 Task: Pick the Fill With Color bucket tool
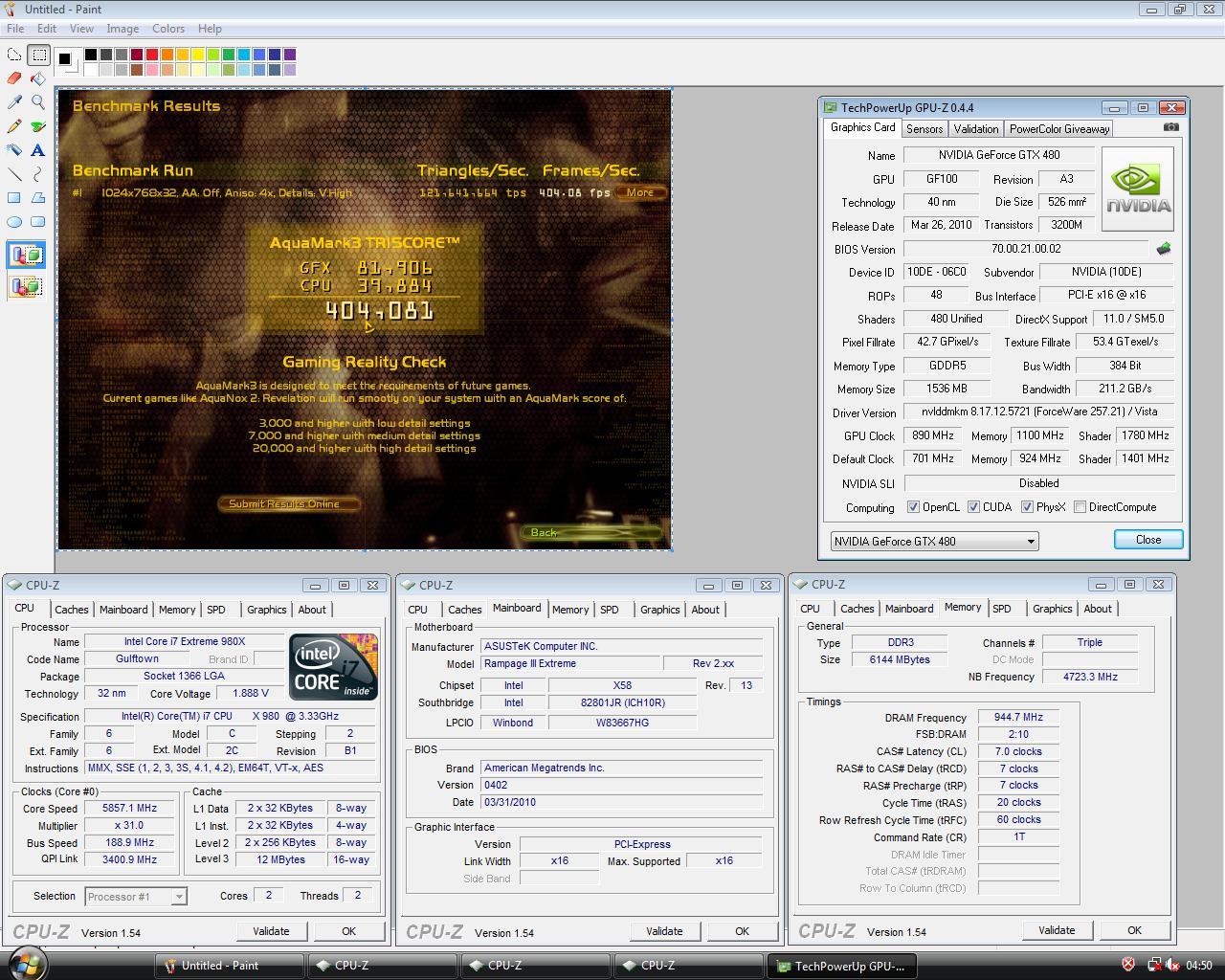pyautogui.click(x=38, y=78)
